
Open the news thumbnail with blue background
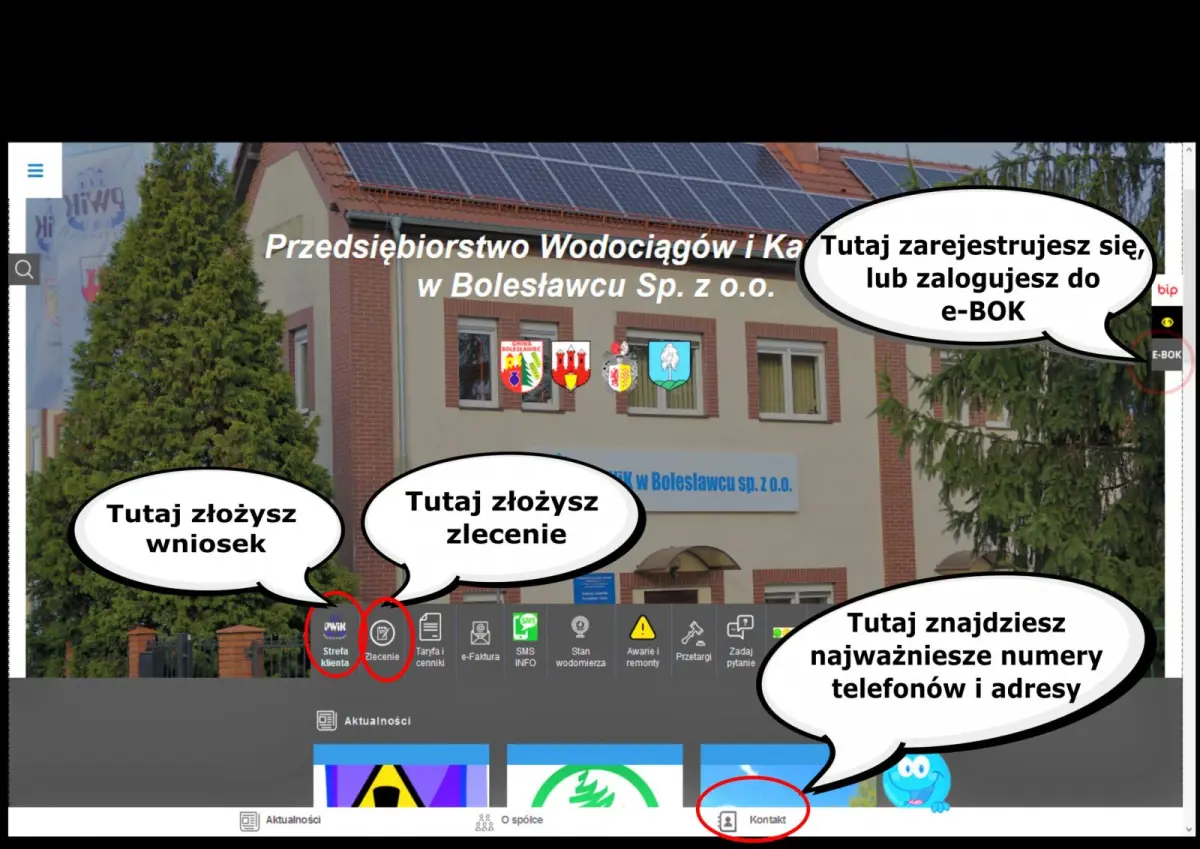[788, 776]
